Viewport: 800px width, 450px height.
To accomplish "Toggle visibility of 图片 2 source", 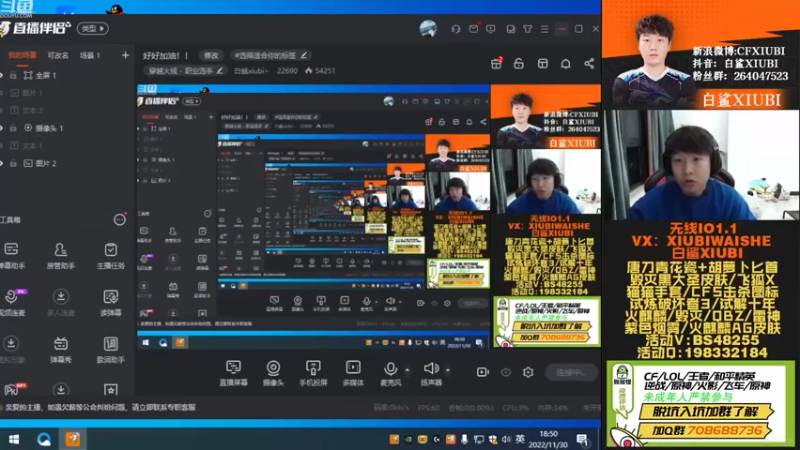I will [x=2, y=163].
